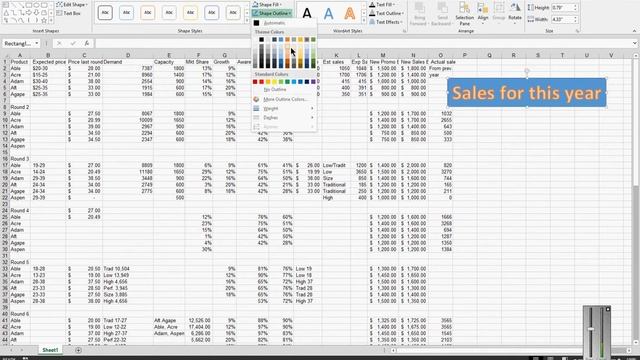Click the 'Round 6' cell

(x=20, y=314)
